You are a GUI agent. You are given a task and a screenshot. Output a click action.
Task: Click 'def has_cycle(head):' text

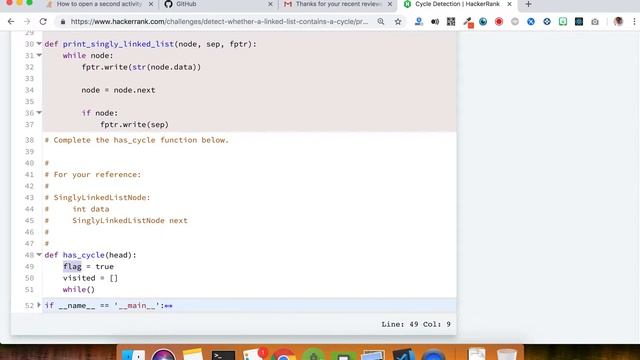[x=91, y=255]
